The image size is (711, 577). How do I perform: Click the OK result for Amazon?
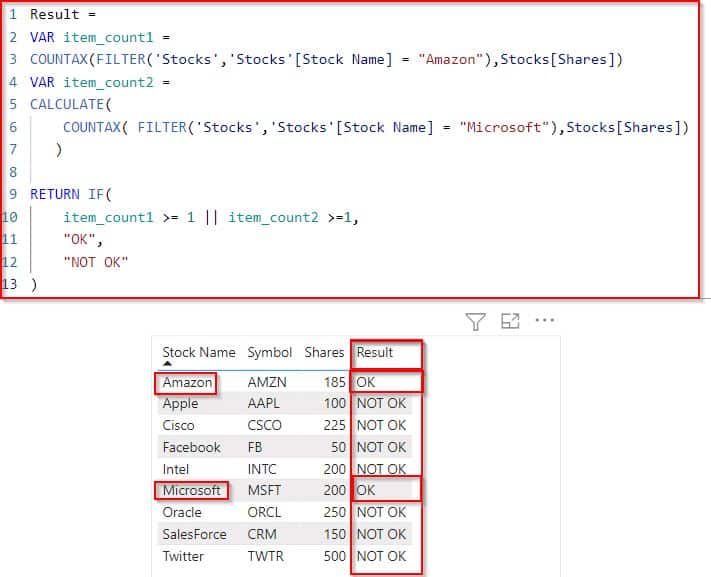tap(366, 382)
